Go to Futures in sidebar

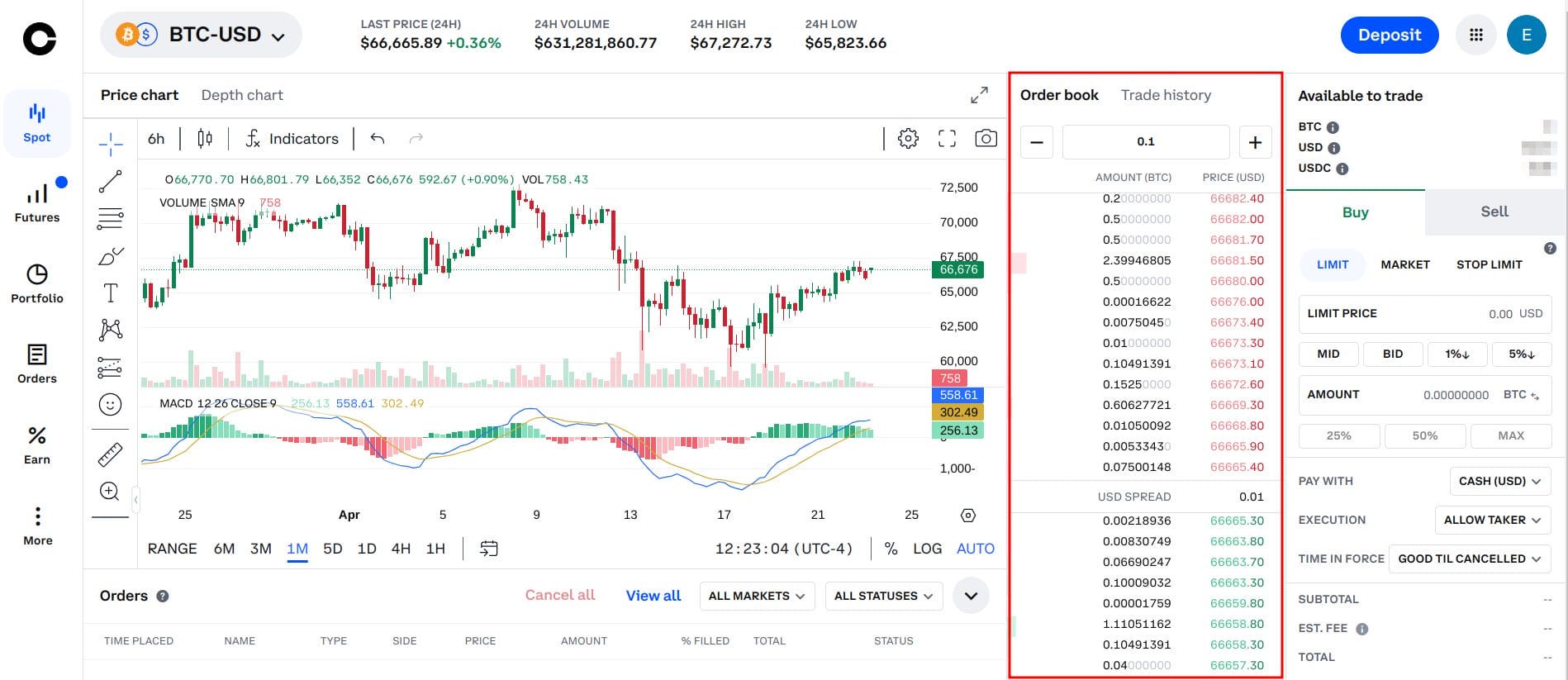click(x=37, y=203)
